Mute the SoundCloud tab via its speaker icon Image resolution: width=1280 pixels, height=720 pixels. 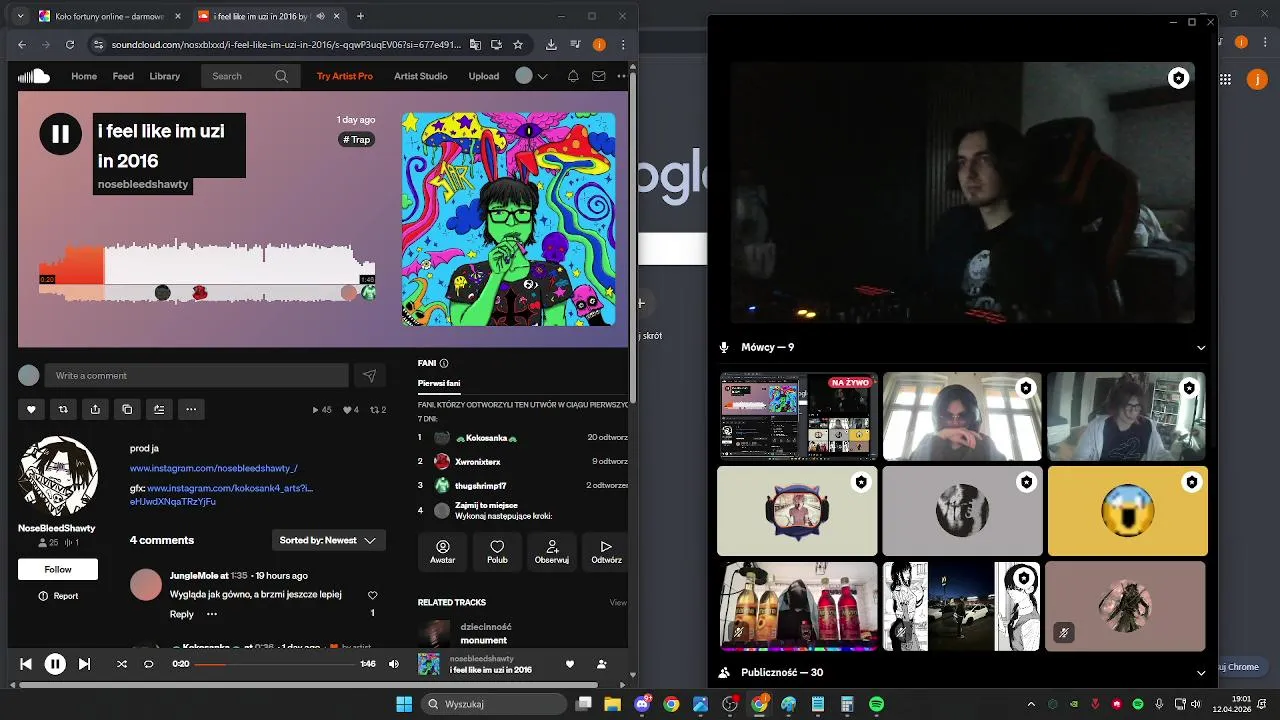coord(320,16)
